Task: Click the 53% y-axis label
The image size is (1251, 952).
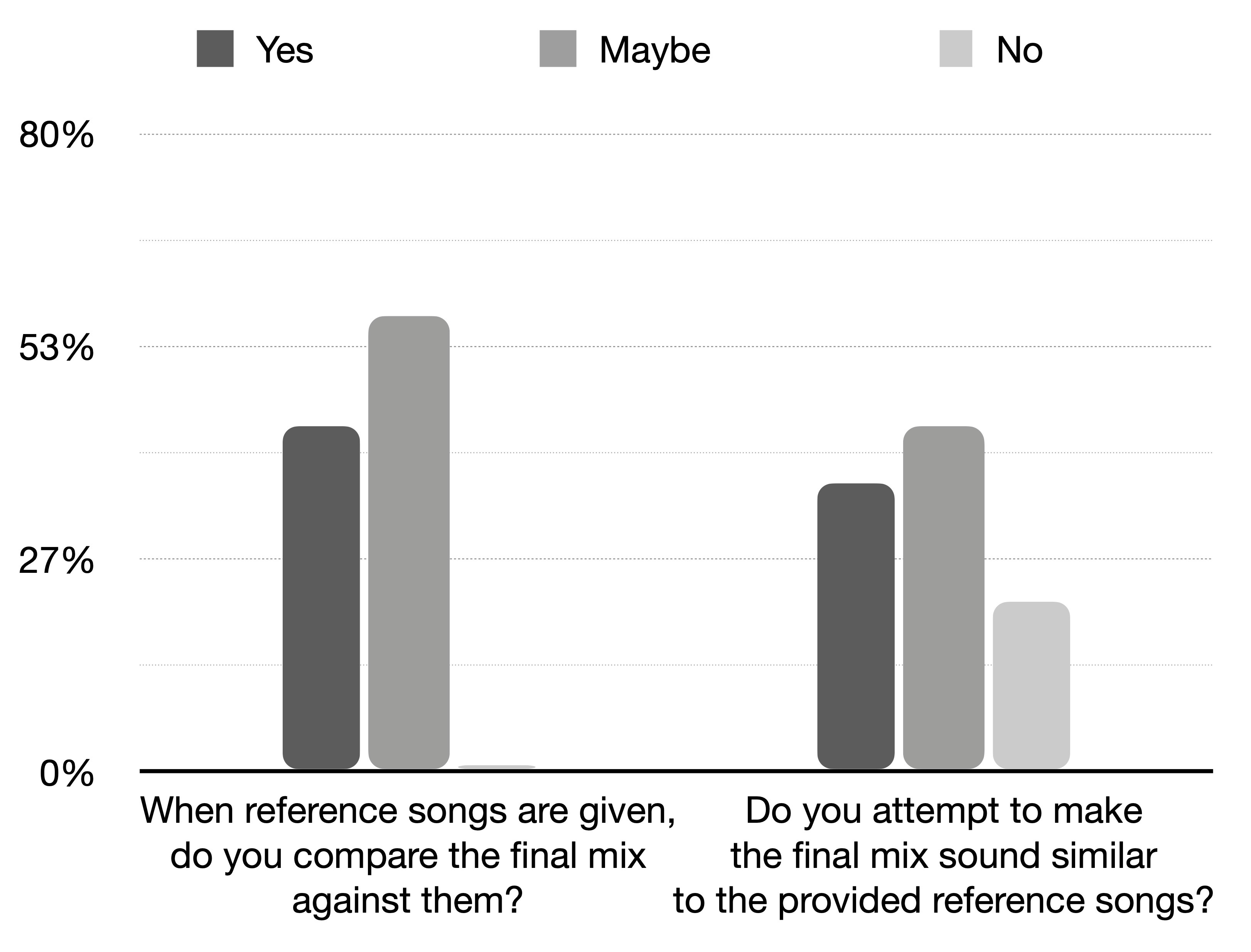Action: click(56, 348)
